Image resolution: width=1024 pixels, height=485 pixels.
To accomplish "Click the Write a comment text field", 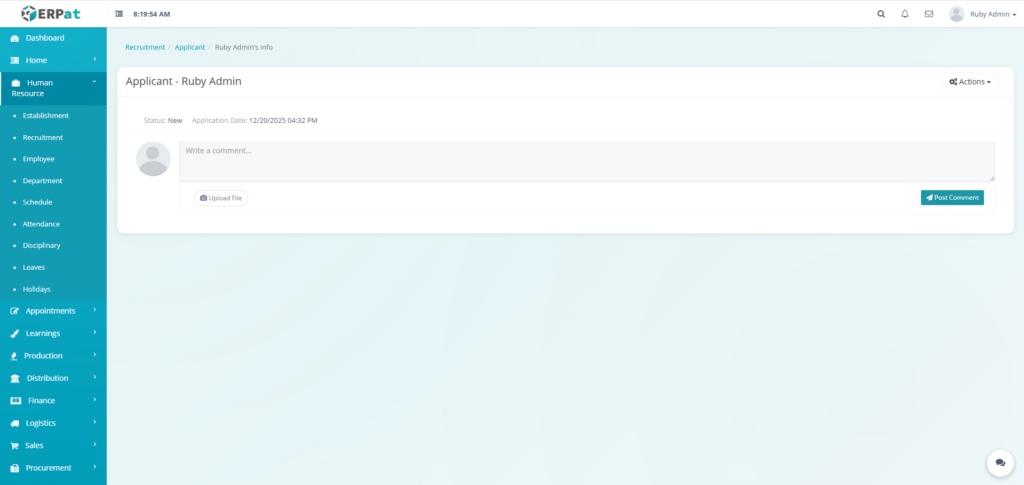I will coord(586,161).
